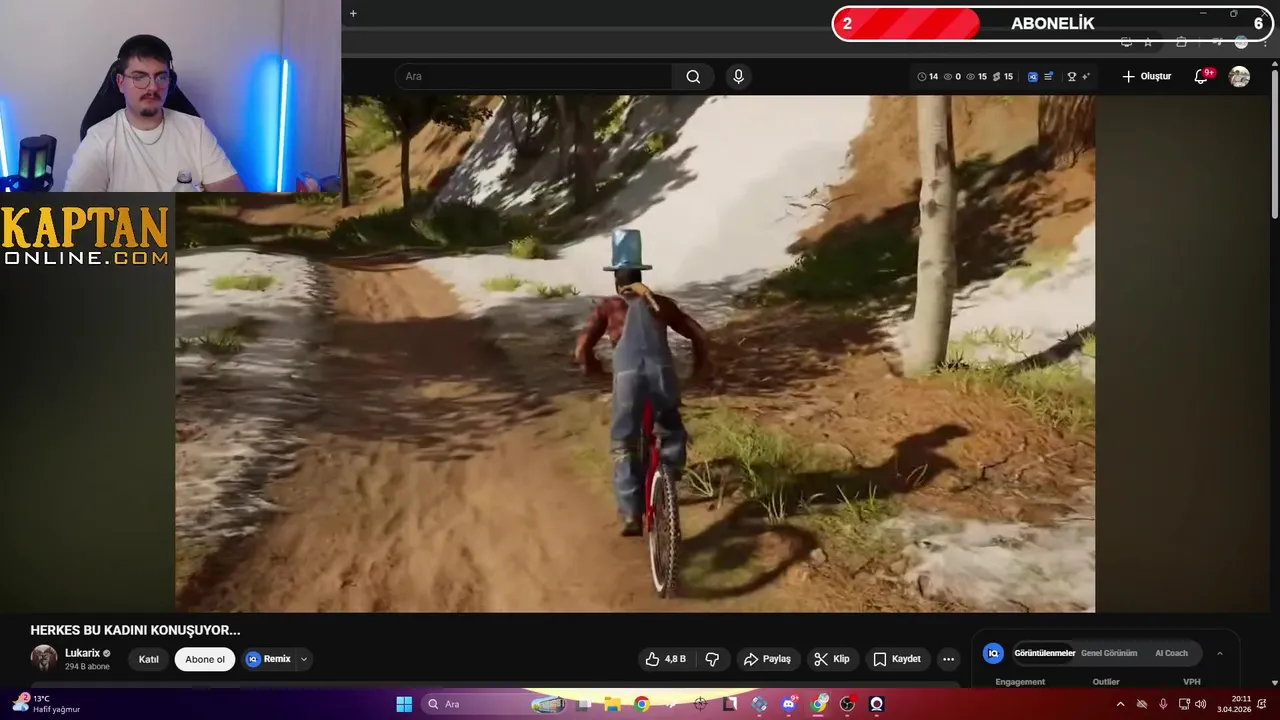Click the Shorts stat showing 15
This screenshot has width=1280, height=720.
point(1002,76)
